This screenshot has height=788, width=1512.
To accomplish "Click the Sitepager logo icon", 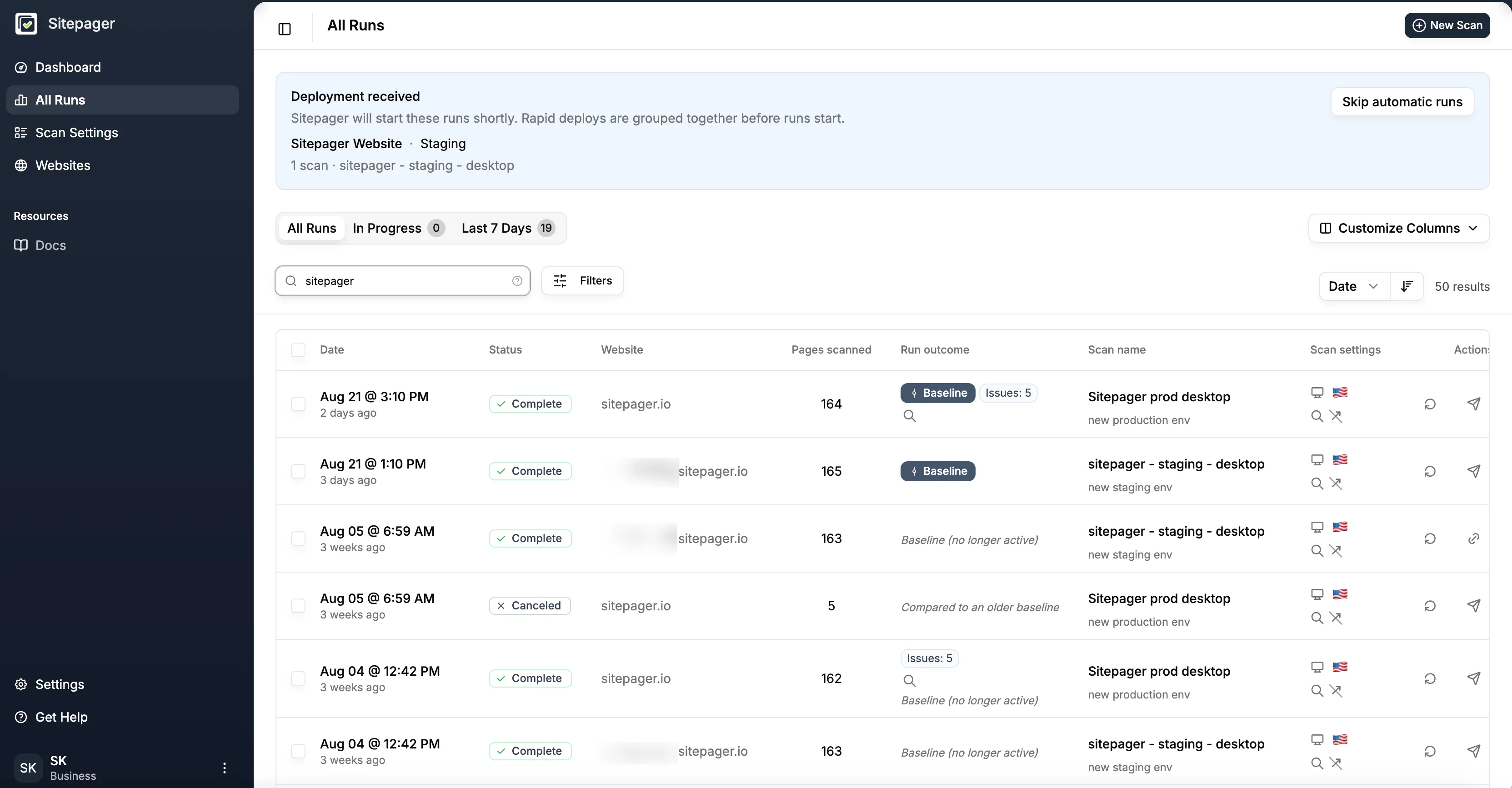I will tap(26, 24).
